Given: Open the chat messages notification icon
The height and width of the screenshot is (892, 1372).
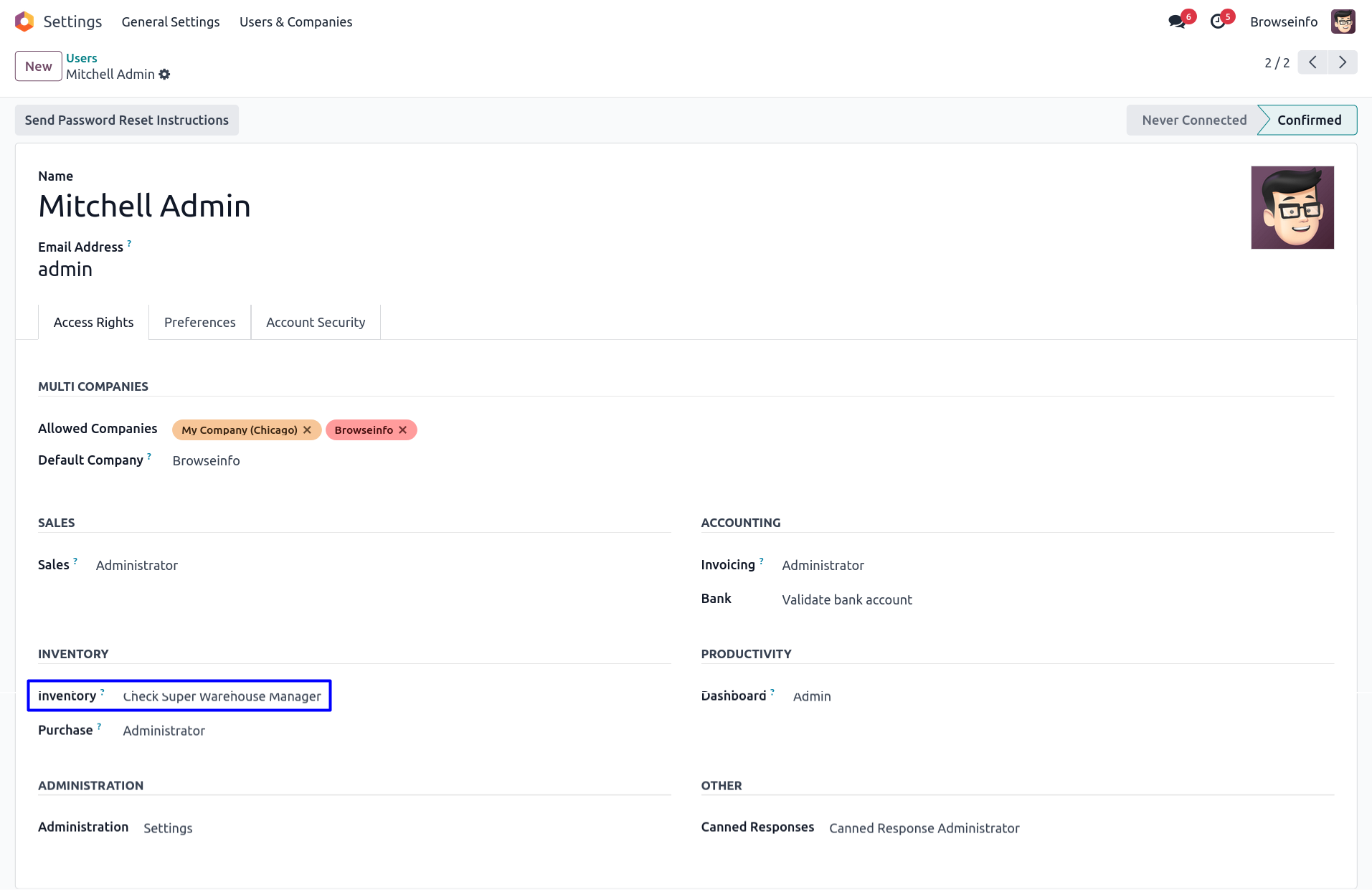Looking at the screenshot, I should point(1176,22).
